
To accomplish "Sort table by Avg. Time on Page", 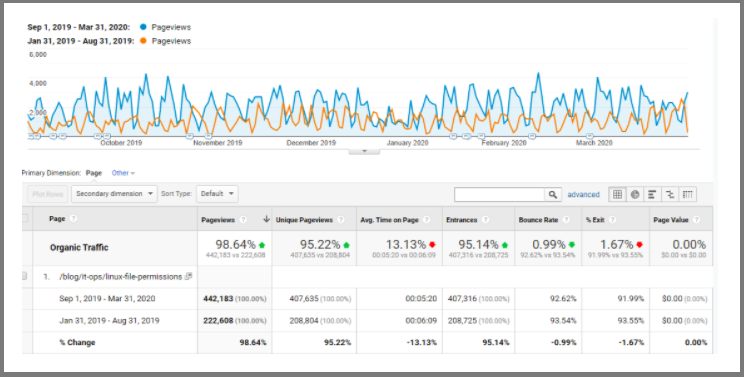I will 389,220.
